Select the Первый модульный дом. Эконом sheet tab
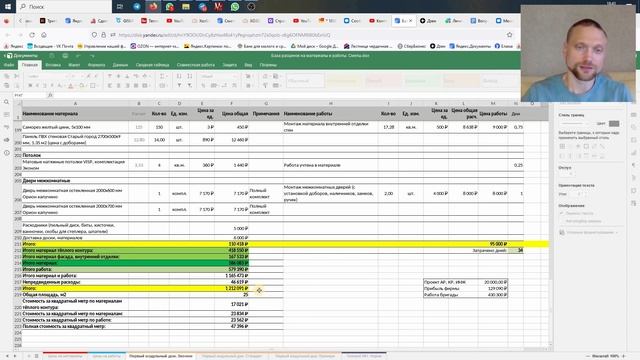Screen dimensions: 640x360 tap(161, 356)
